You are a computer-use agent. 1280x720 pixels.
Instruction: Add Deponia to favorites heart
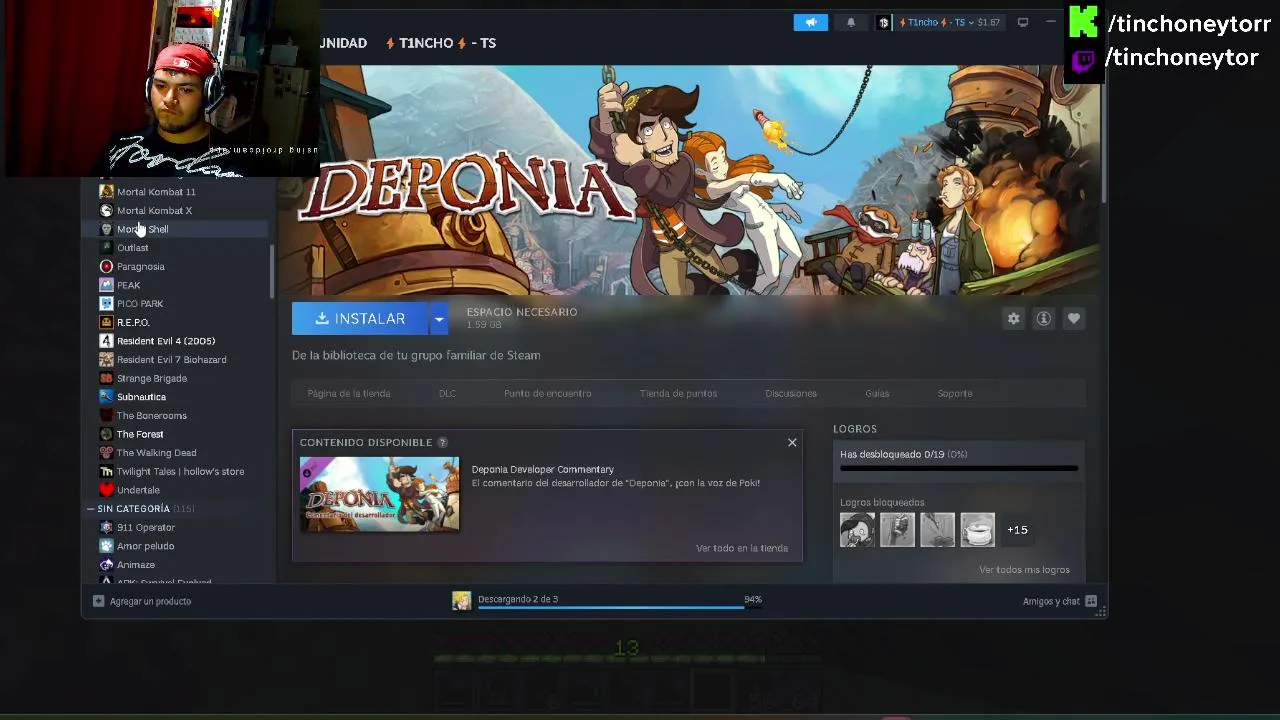1073,318
